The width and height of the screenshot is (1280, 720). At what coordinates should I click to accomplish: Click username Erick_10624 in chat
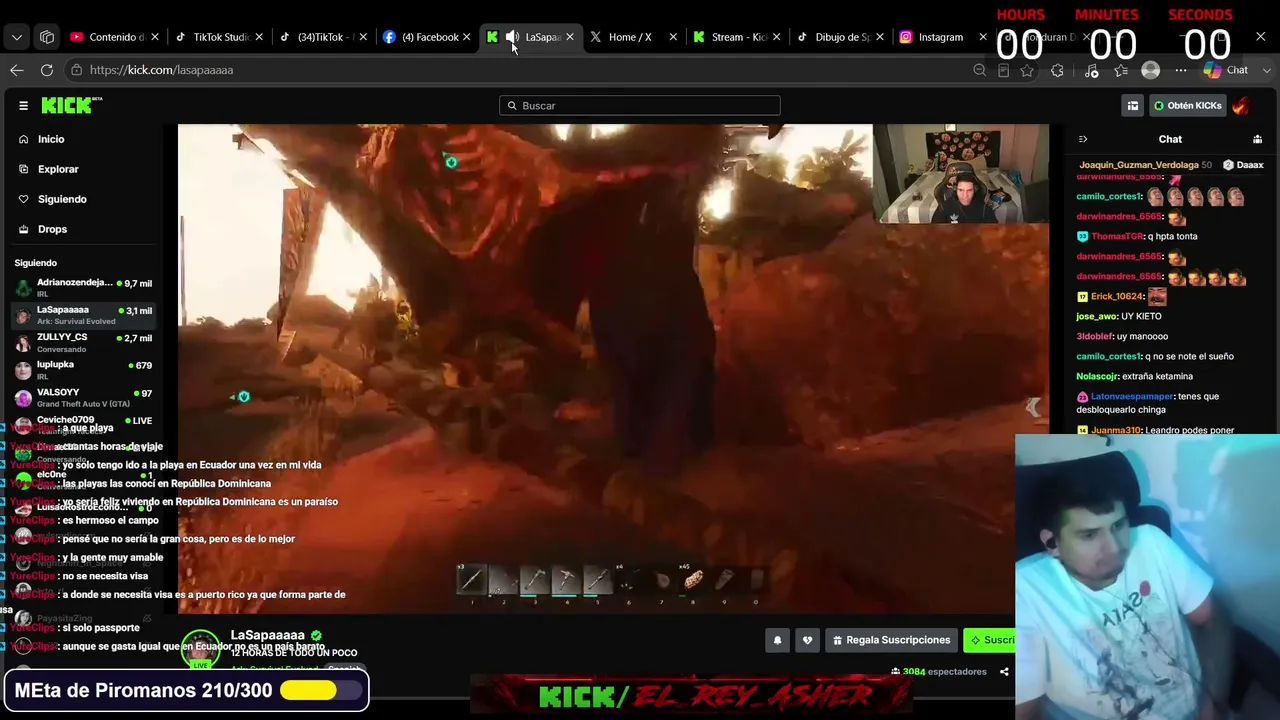pos(1117,296)
